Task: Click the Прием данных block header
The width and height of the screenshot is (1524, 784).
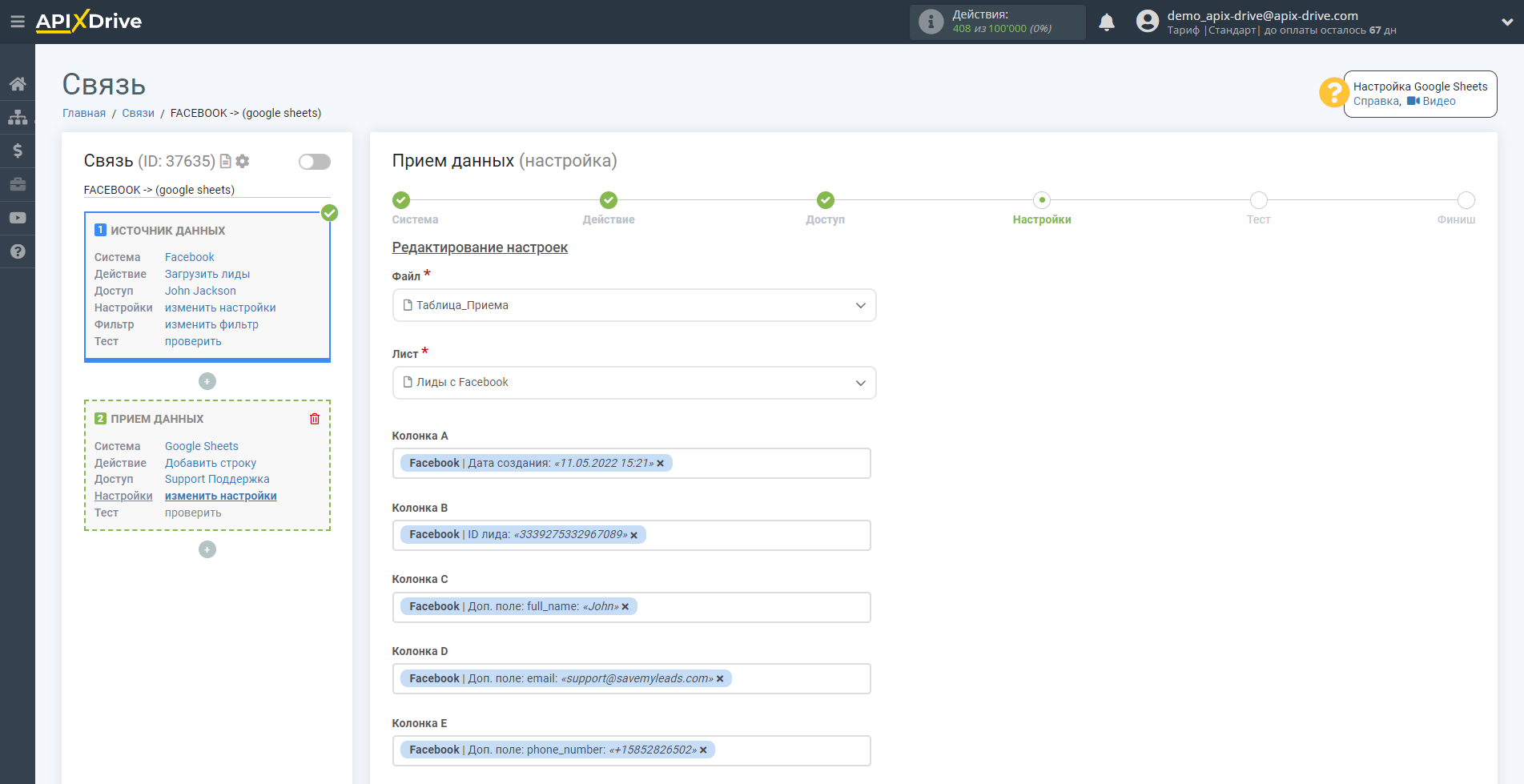Action: (x=156, y=419)
